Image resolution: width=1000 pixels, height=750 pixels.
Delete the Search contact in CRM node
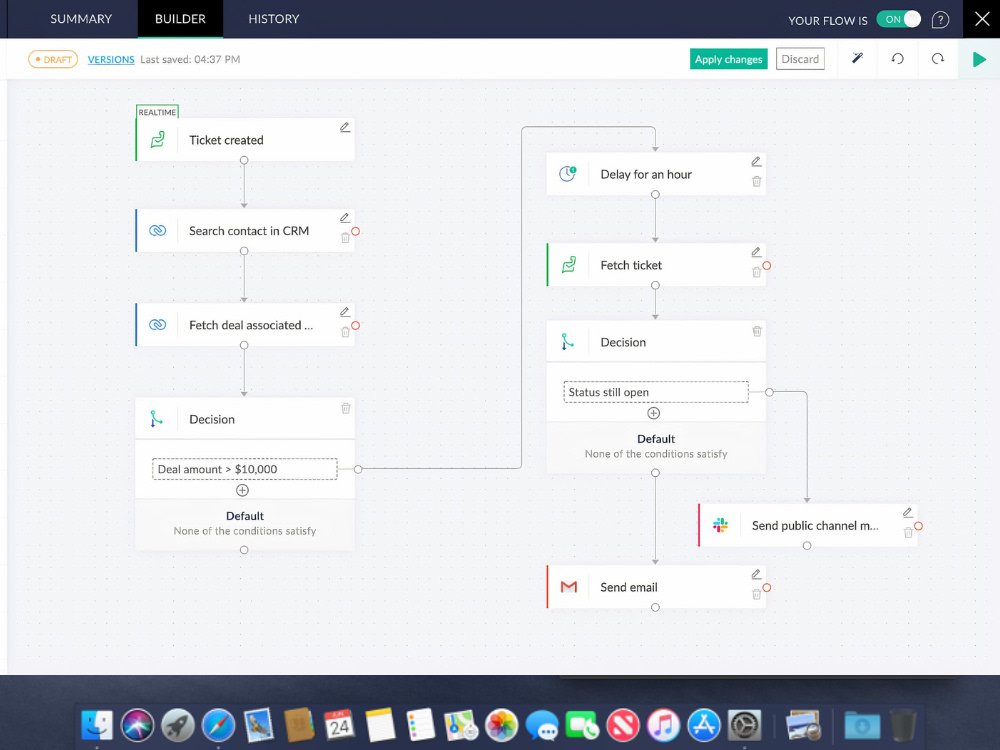[x=345, y=238]
